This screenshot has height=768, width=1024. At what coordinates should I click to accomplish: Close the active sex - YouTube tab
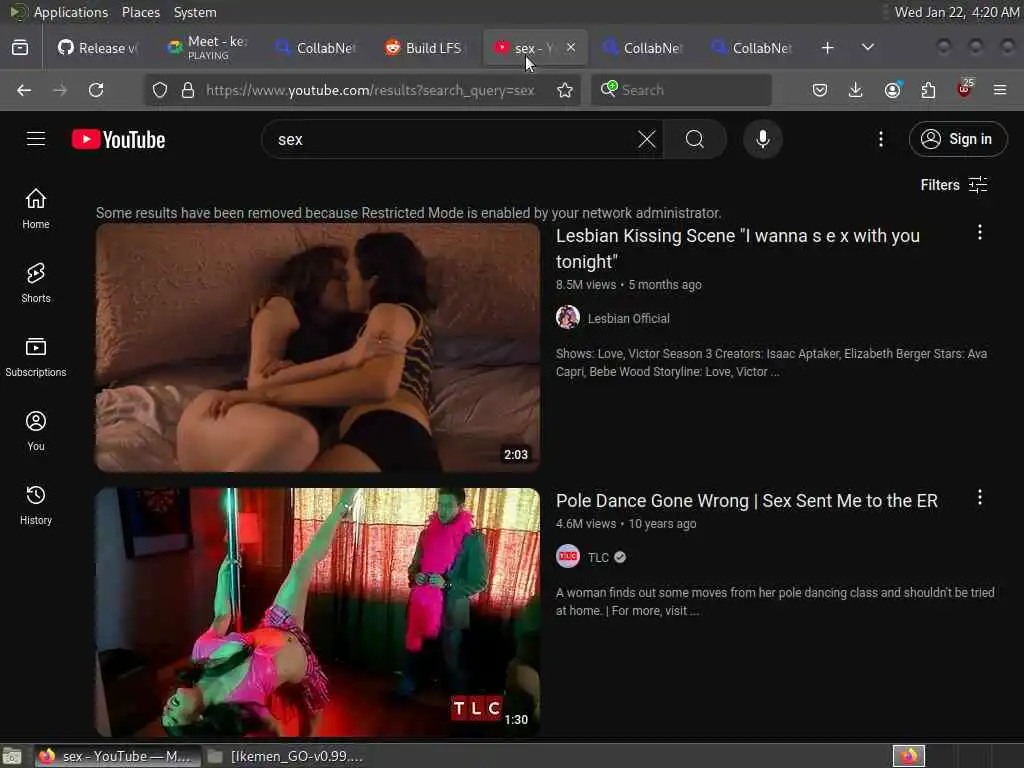[571, 47]
